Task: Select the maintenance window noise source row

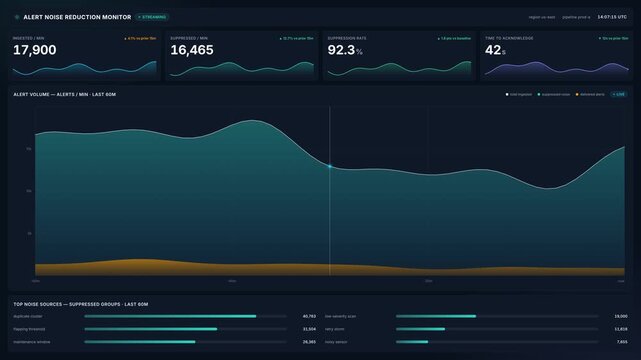Action: click(x=164, y=342)
